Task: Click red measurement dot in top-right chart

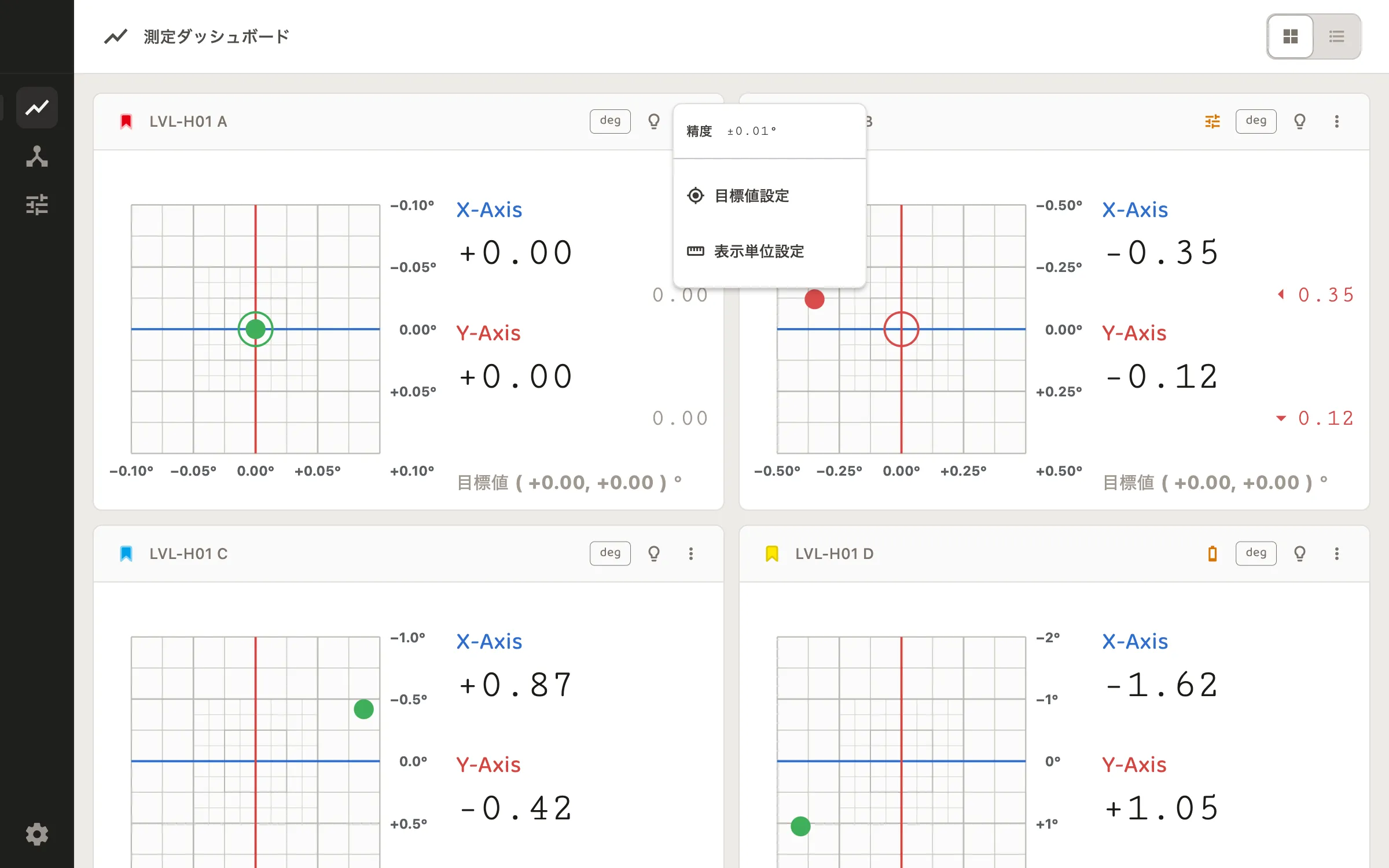Action: (x=814, y=299)
